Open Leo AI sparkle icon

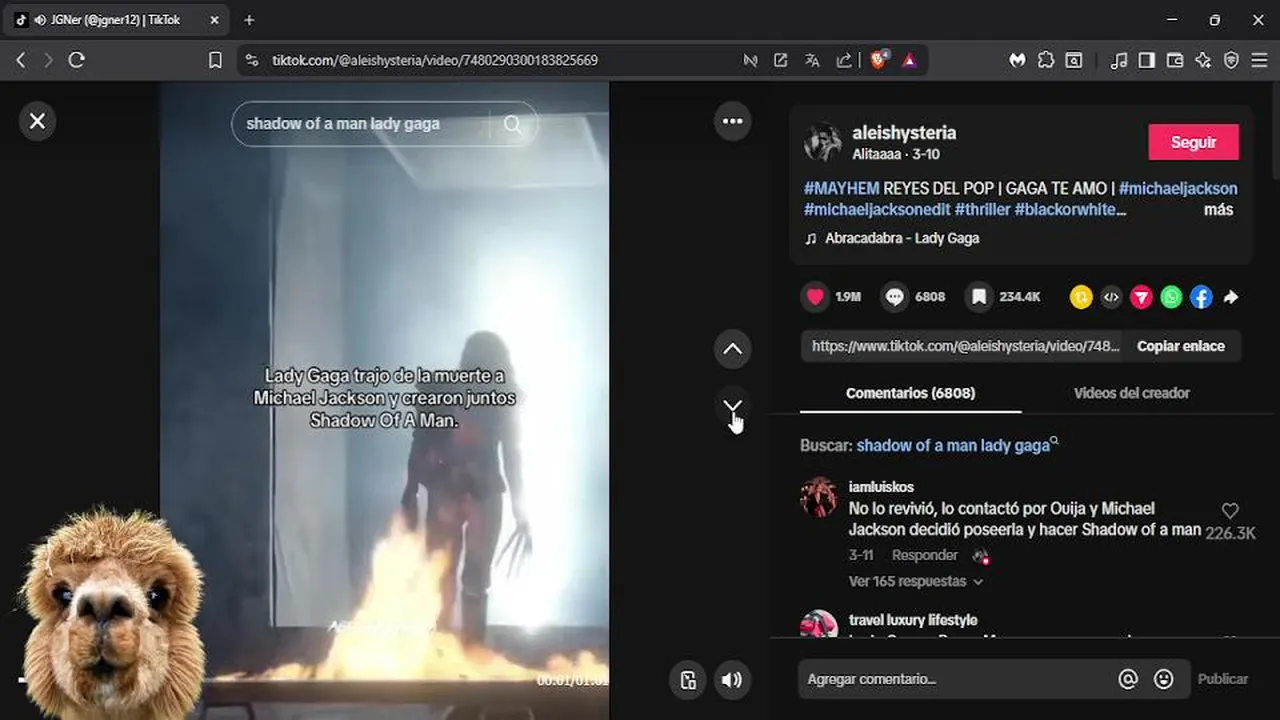tap(1203, 60)
